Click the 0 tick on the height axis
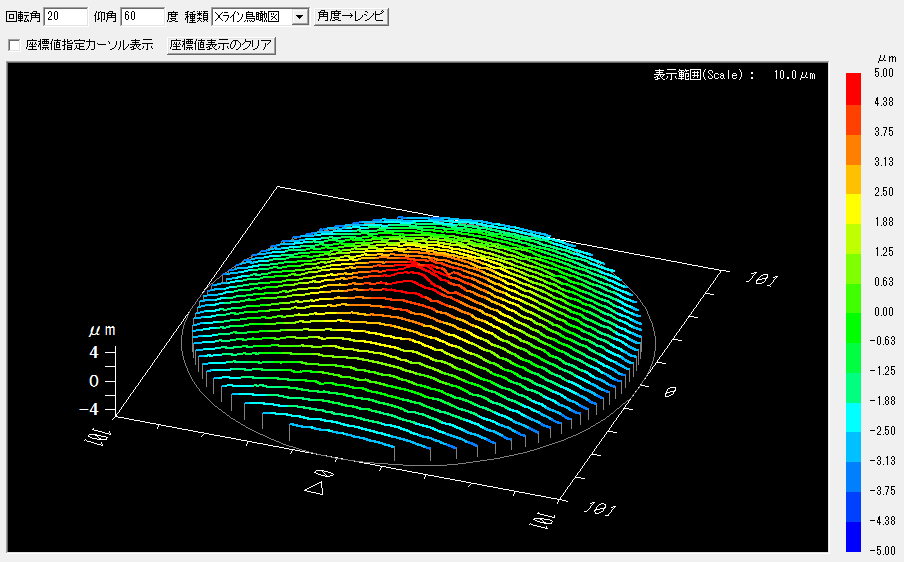 point(94,381)
